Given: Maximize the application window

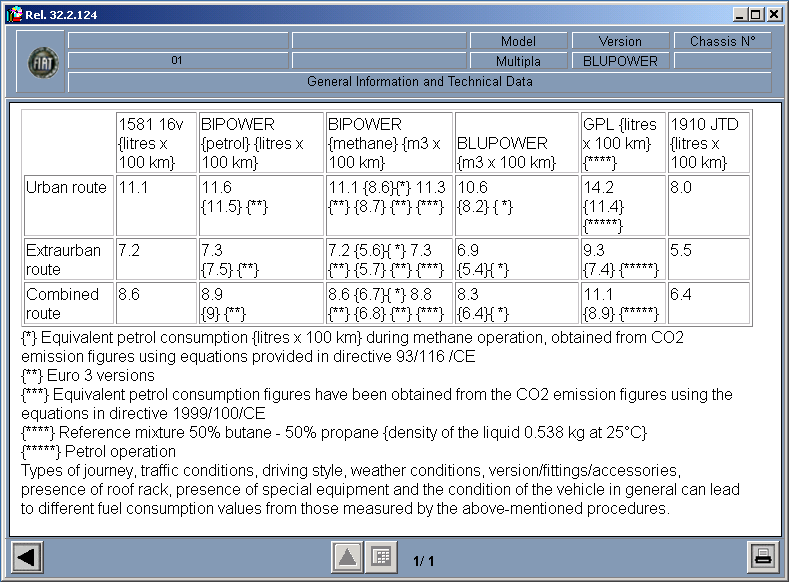Looking at the screenshot, I should [x=756, y=14].
